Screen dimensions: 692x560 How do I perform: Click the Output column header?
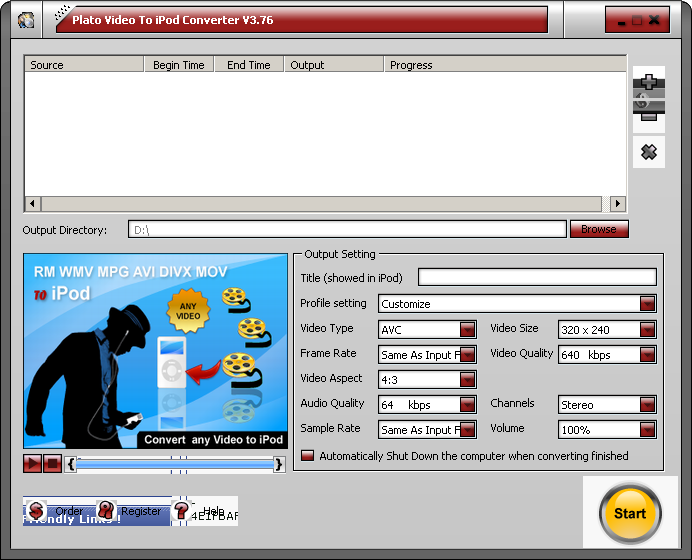point(334,64)
